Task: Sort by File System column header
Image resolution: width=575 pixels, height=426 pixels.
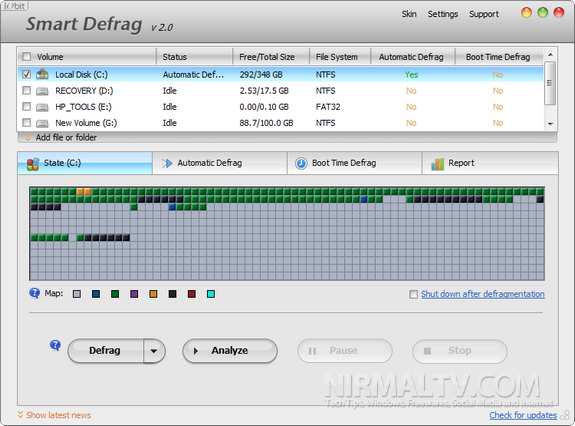Action: coord(340,57)
